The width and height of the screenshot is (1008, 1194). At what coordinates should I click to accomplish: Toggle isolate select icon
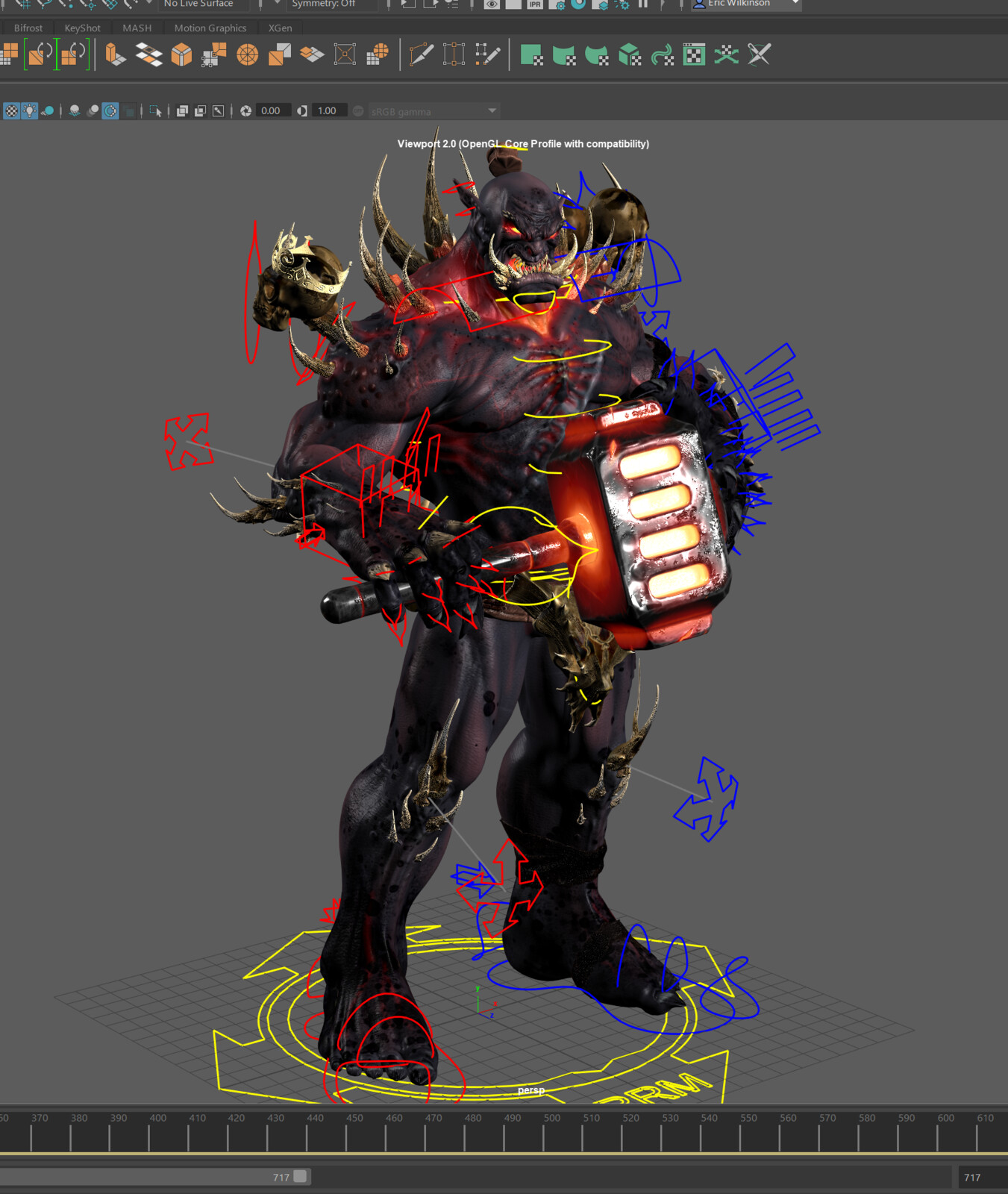pyautogui.click(x=155, y=111)
